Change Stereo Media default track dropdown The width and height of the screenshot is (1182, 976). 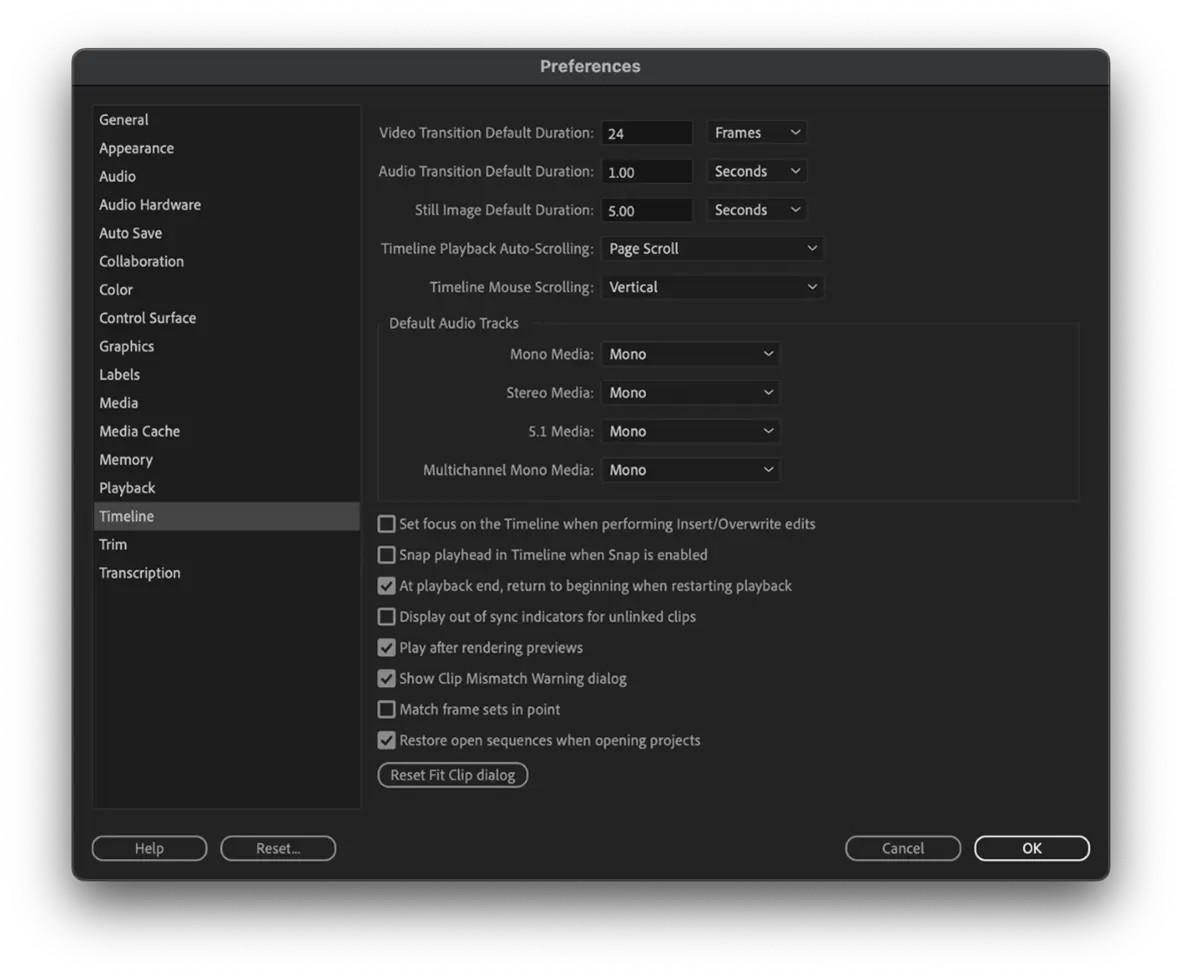click(690, 393)
